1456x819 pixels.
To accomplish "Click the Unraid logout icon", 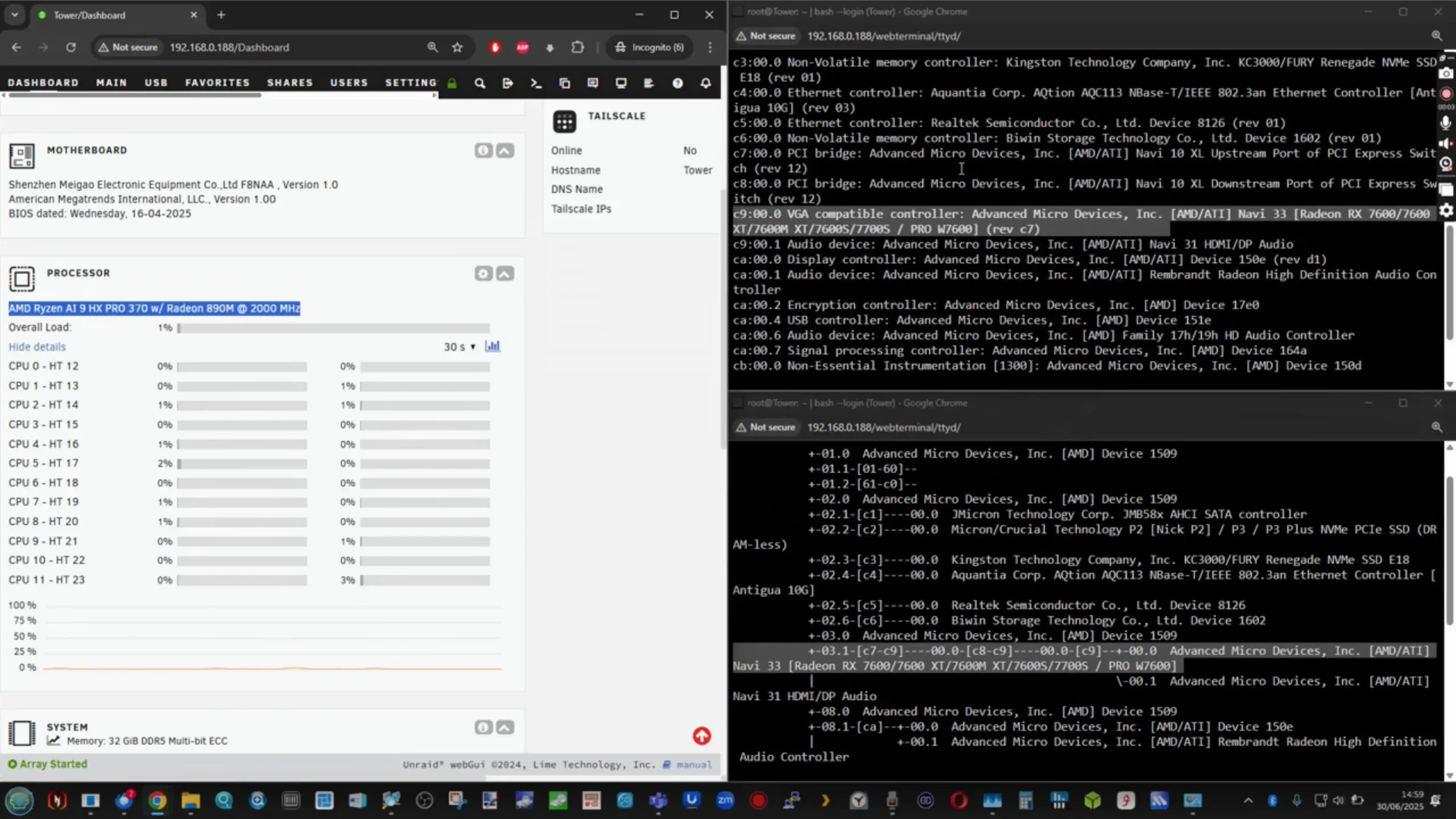I will click(x=508, y=83).
